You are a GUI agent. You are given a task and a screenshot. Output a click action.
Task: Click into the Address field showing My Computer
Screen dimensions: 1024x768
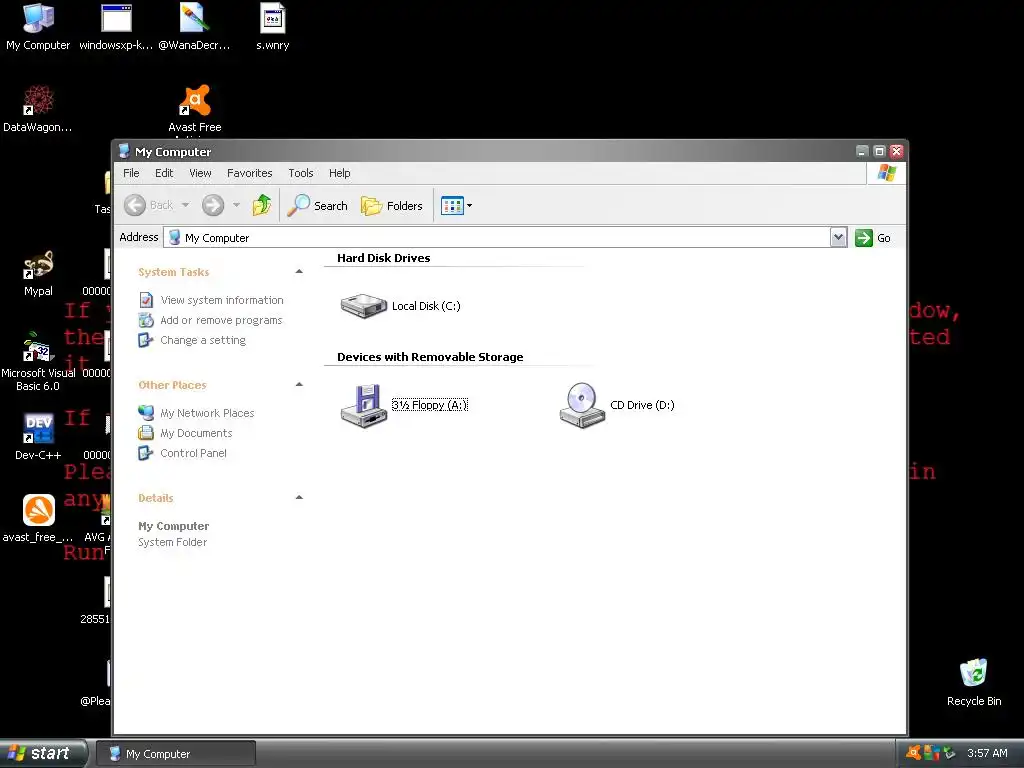(498, 238)
